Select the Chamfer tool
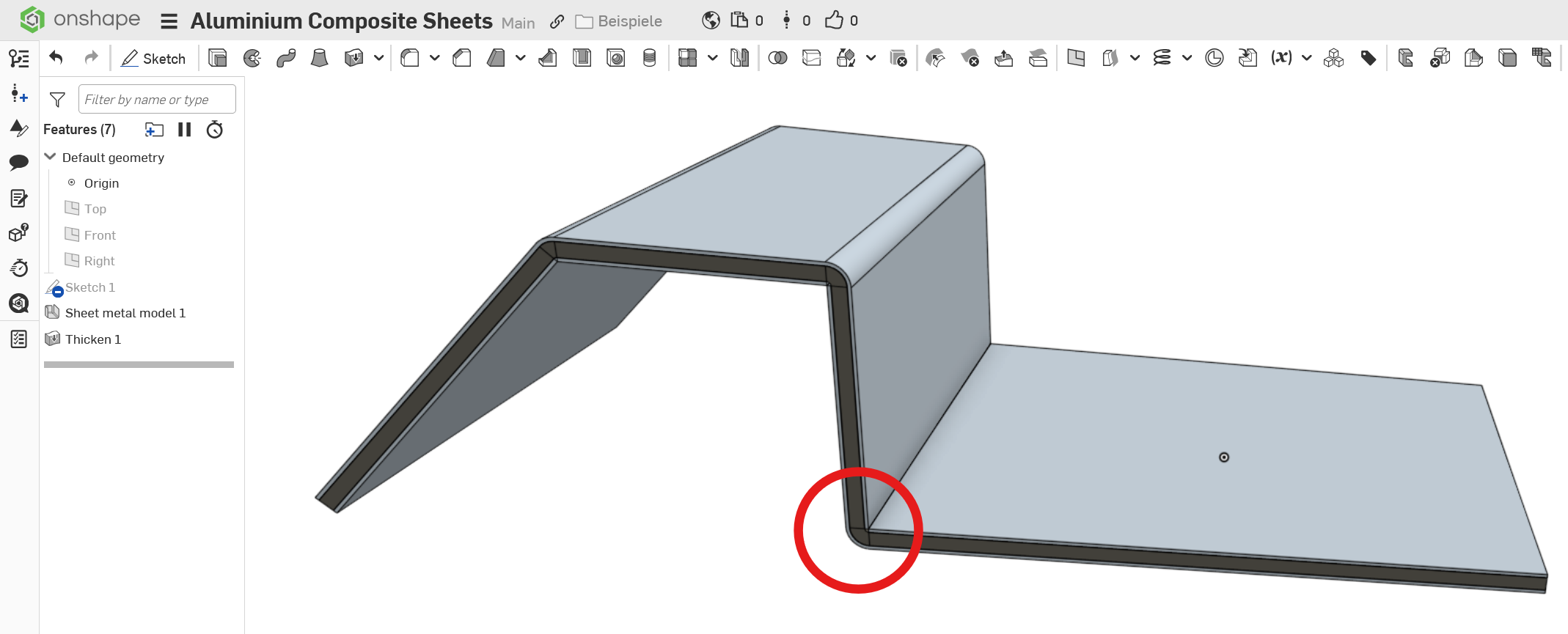 coord(462,58)
